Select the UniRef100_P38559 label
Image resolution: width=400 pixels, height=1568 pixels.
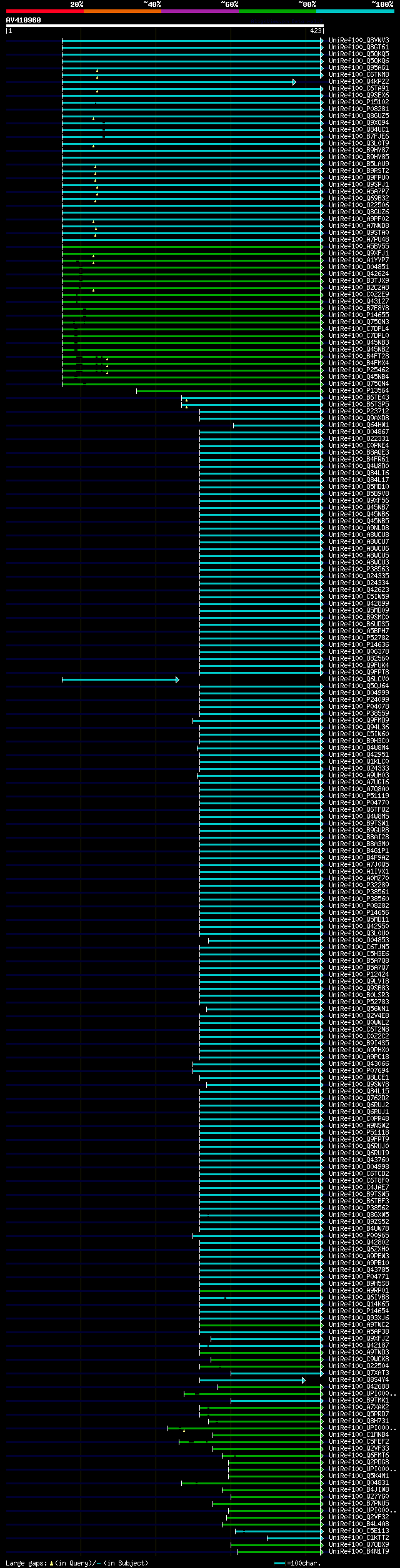point(359,714)
